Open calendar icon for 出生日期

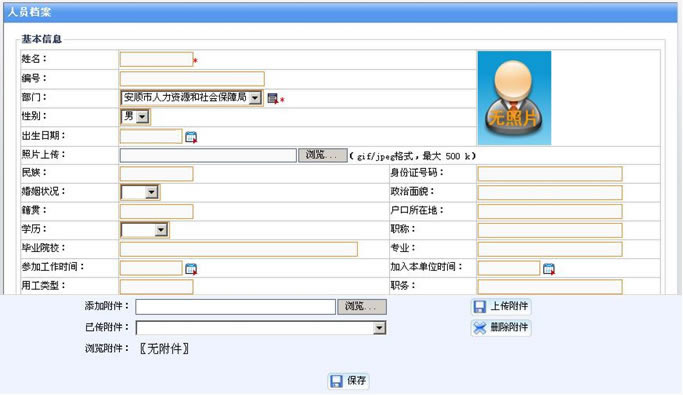[191, 137]
